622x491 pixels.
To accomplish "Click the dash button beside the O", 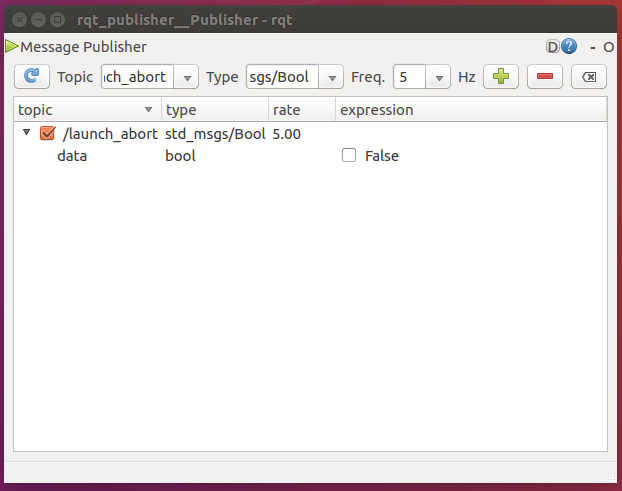I will pyautogui.click(x=593, y=48).
